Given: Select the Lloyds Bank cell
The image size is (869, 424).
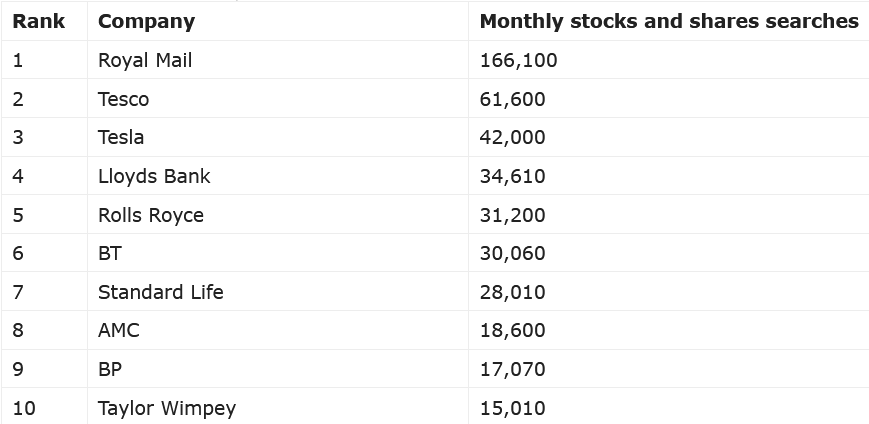Looking at the screenshot, I should (x=154, y=176).
